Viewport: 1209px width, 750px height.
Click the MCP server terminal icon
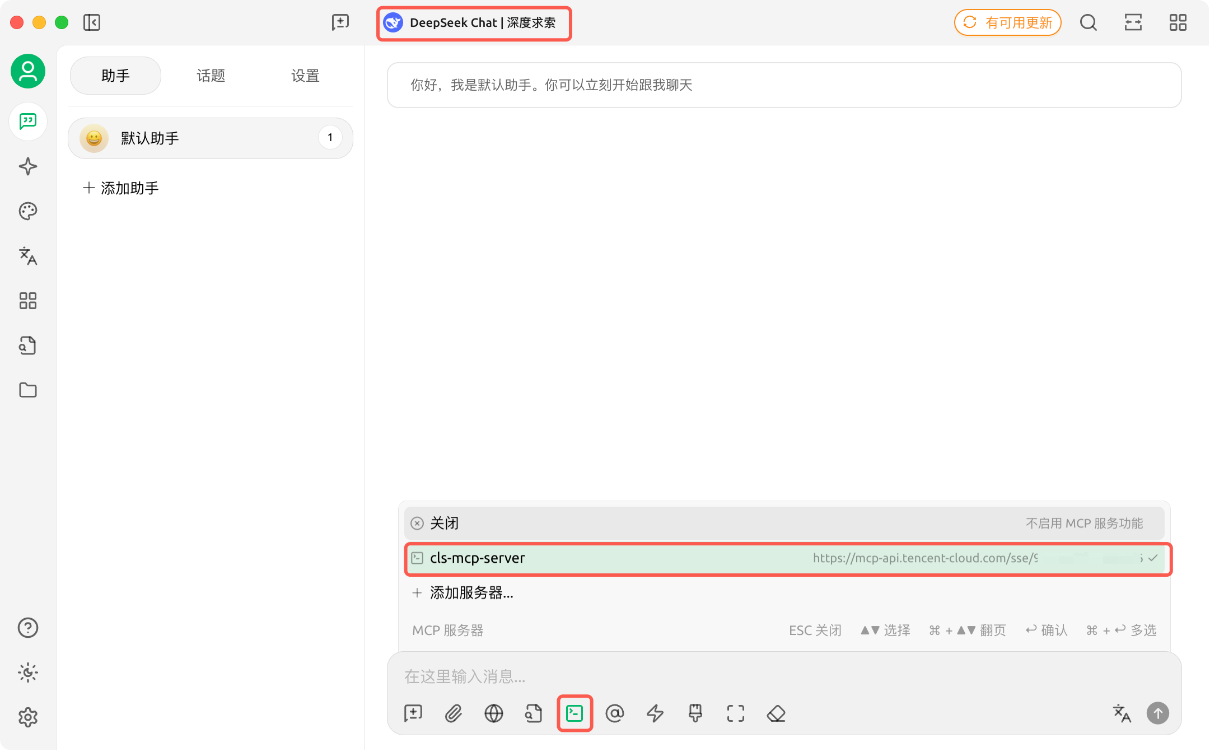click(x=574, y=713)
